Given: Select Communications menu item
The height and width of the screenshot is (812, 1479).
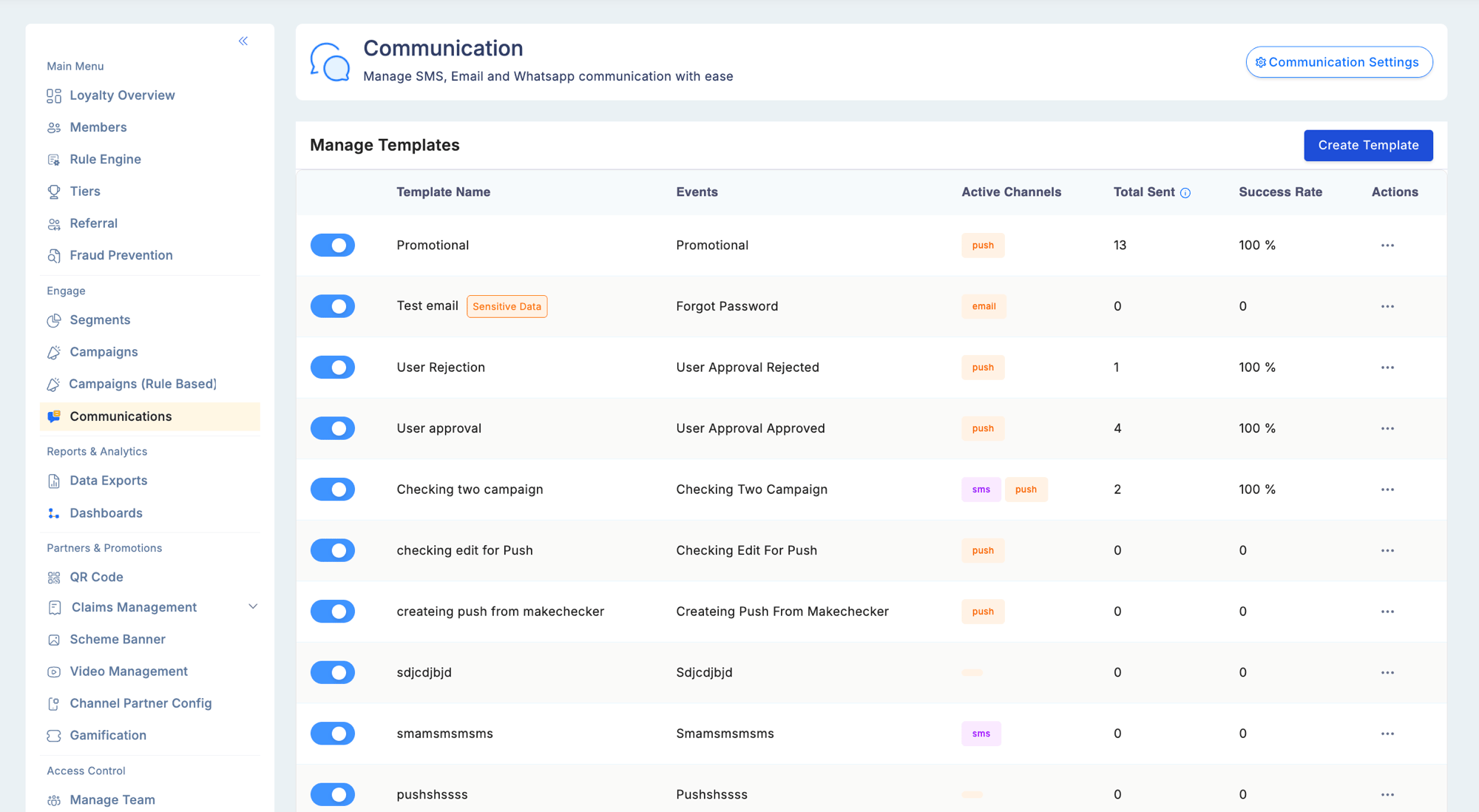Looking at the screenshot, I should click(x=150, y=416).
